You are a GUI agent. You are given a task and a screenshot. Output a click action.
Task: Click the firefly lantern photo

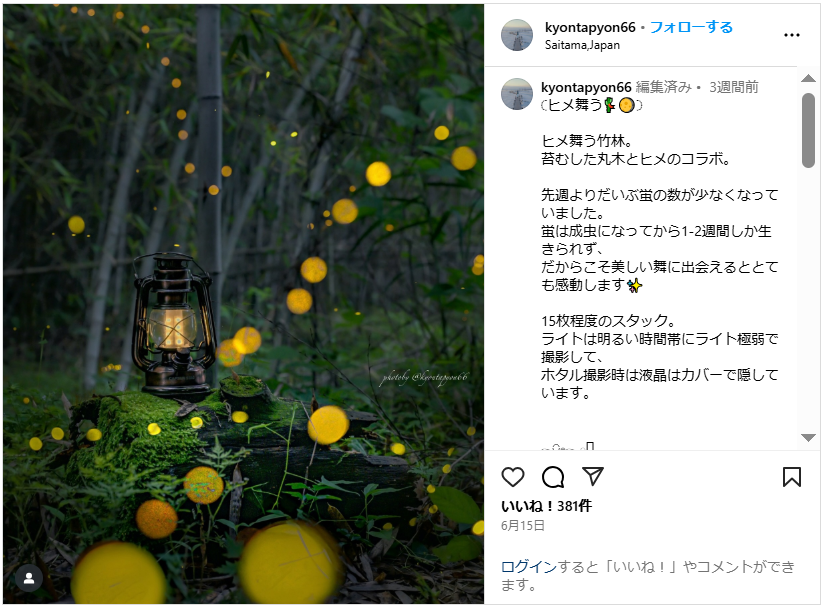click(x=244, y=304)
